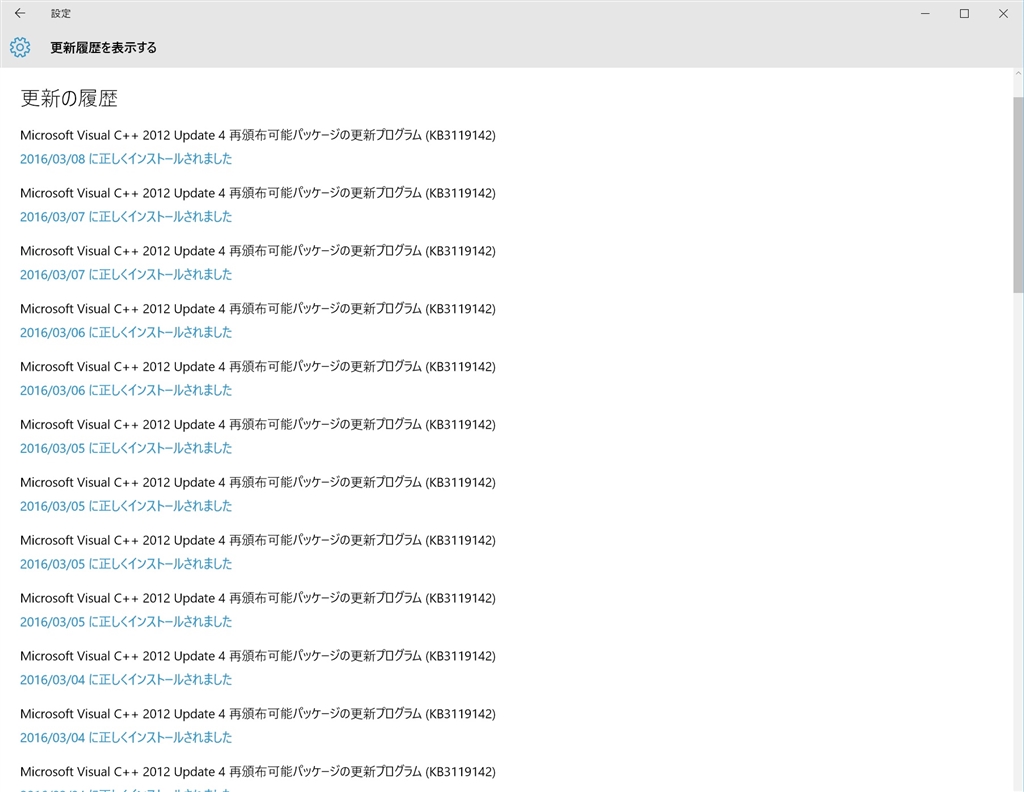This screenshot has width=1024, height=792.
Task: Click the 設定 window title text
Action: [61, 14]
